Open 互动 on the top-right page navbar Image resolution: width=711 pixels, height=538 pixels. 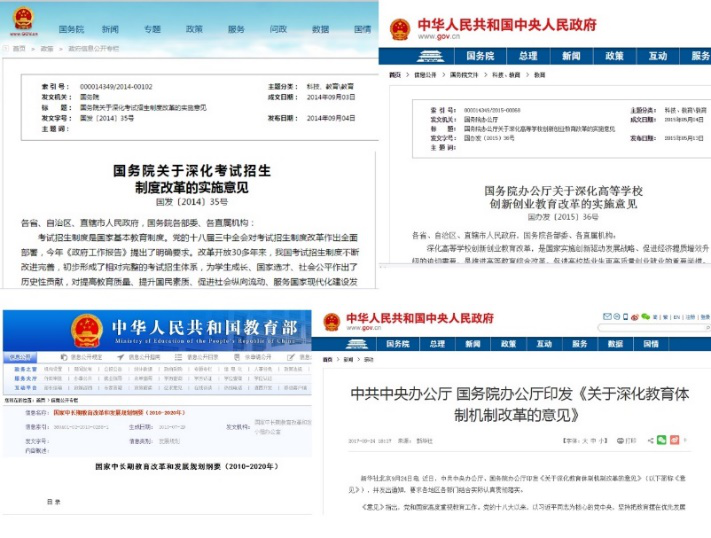tap(657, 56)
